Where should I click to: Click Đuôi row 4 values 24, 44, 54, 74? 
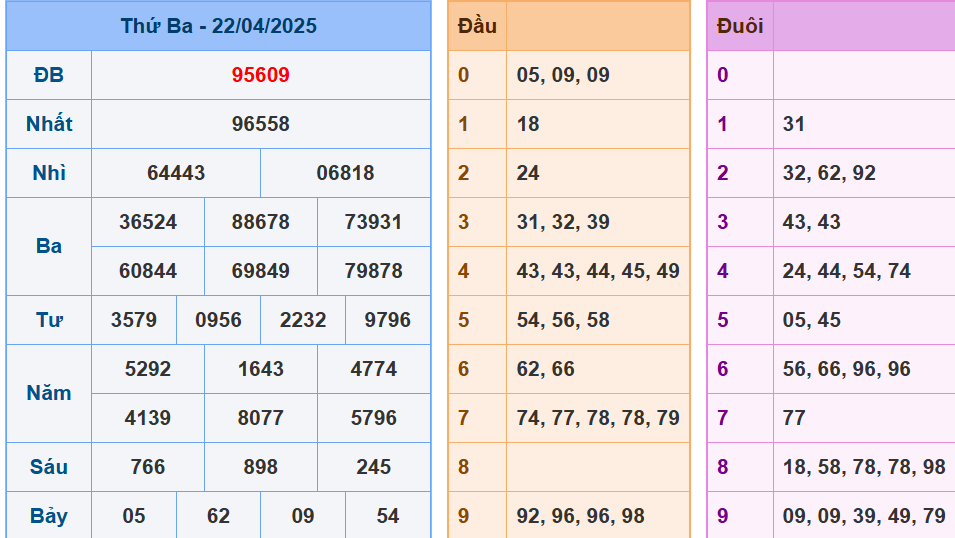coord(847,271)
